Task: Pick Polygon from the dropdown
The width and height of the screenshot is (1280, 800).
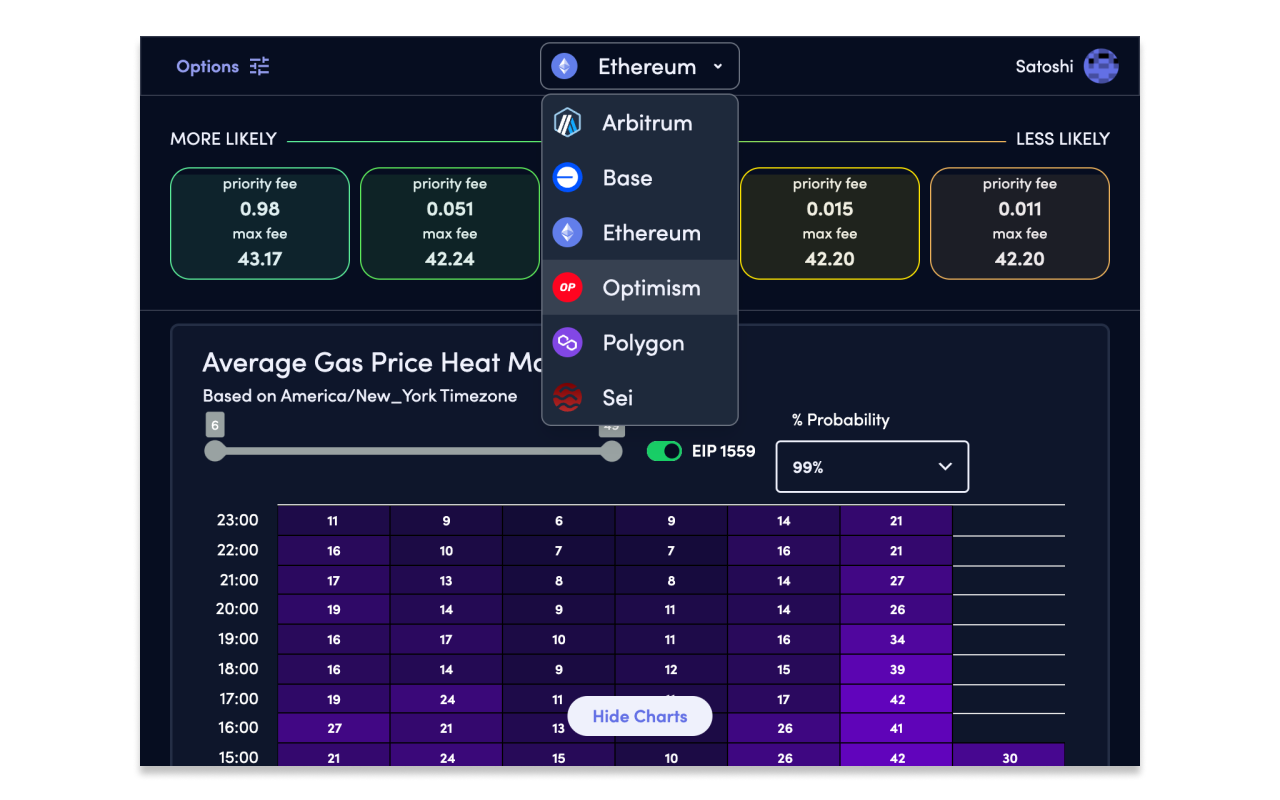Action: tap(640, 343)
